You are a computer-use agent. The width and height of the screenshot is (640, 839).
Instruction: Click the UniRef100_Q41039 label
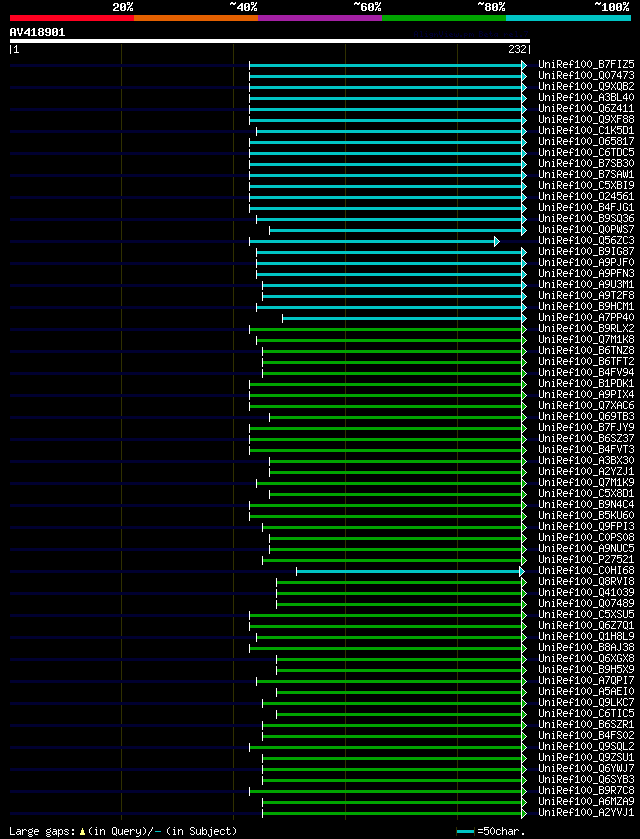(586, 592)
